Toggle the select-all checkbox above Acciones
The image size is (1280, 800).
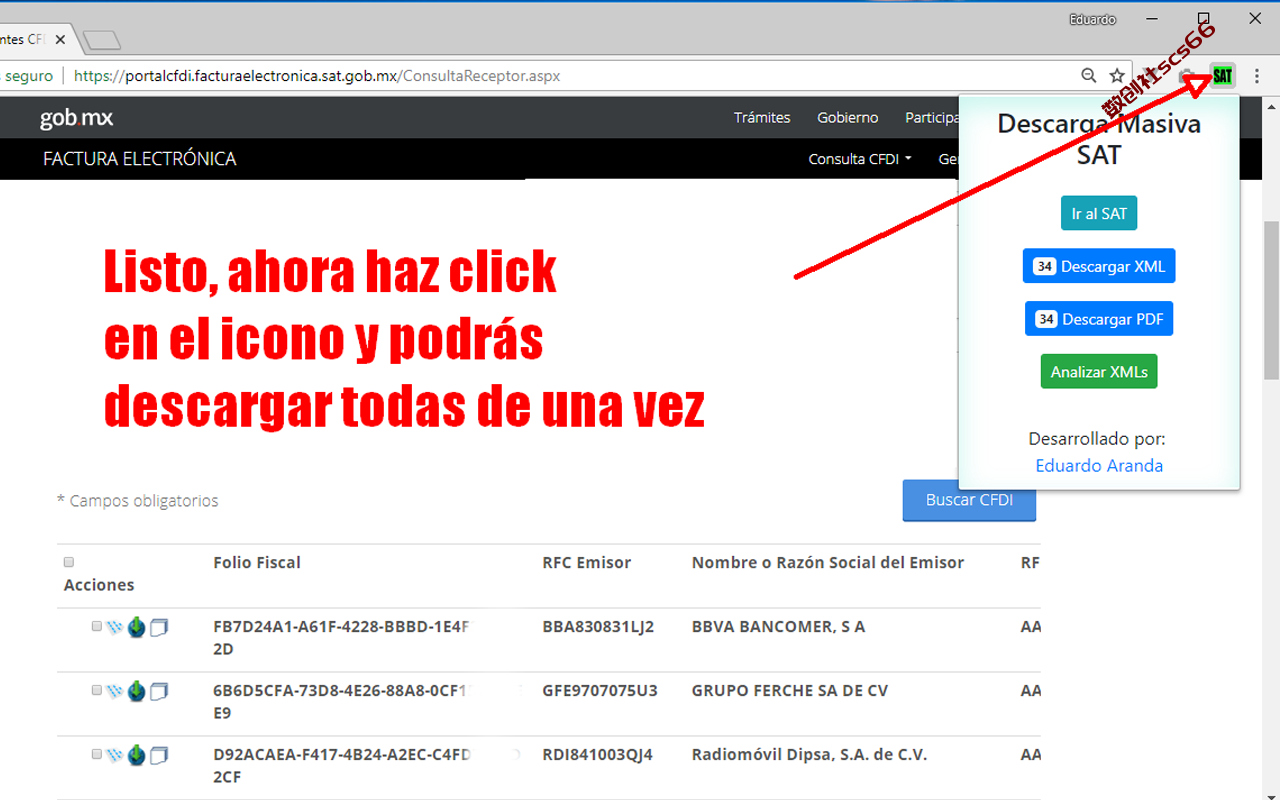tap(69, 563)
